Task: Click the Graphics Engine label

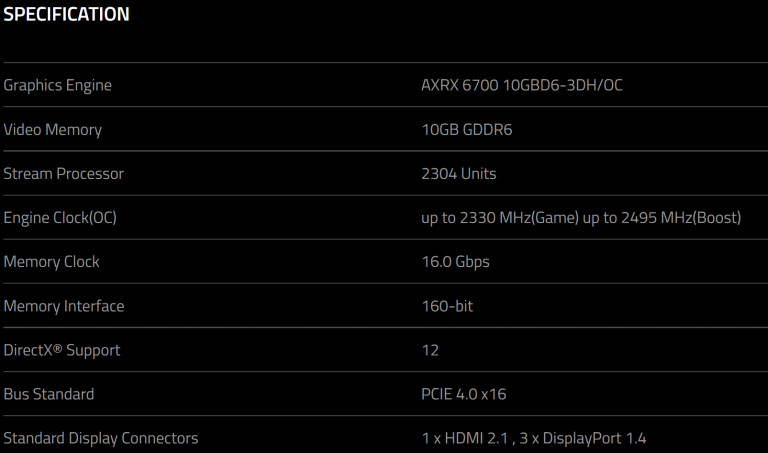Action: tap(58, 86)
